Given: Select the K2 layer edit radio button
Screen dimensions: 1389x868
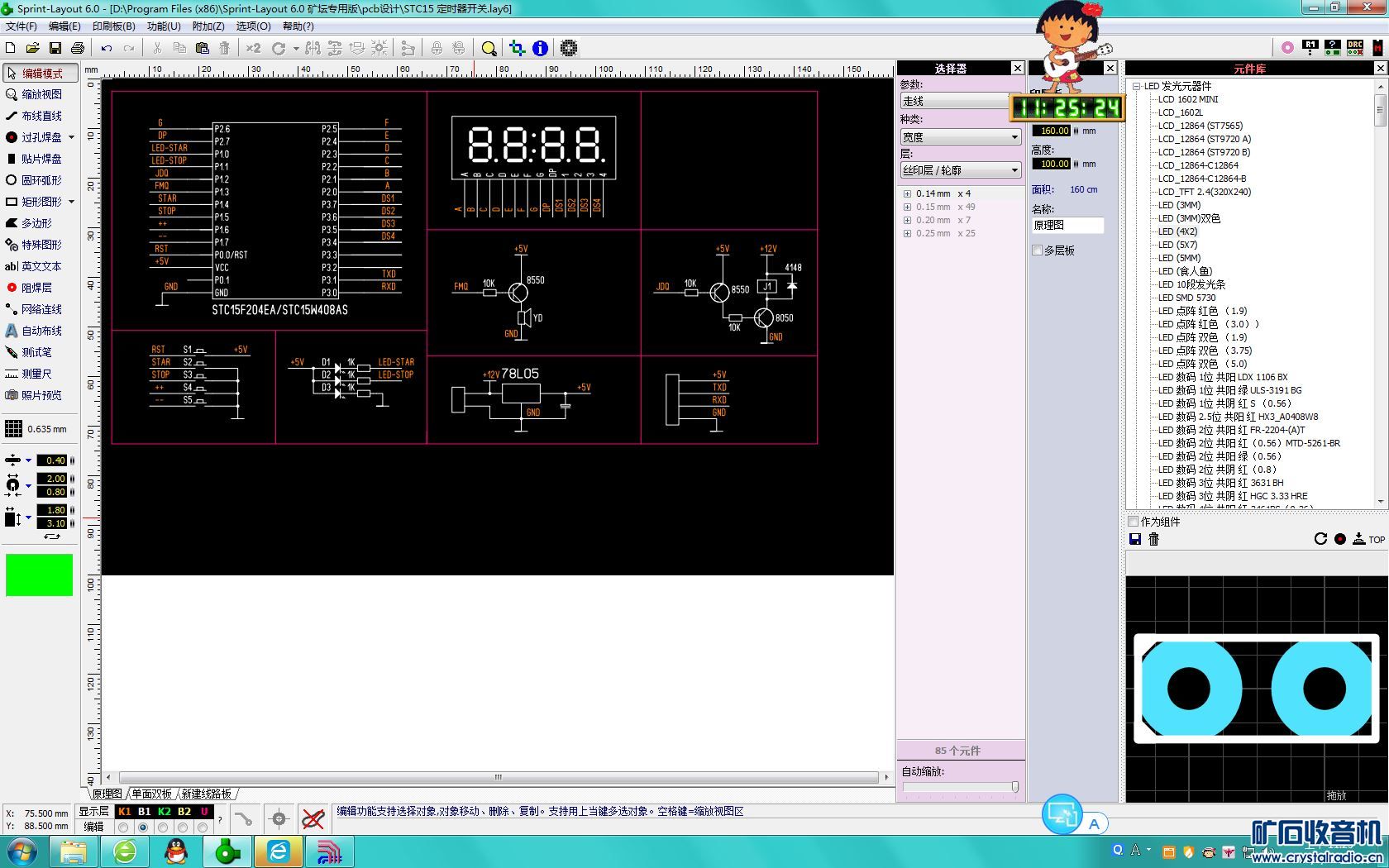Looking at the screenshot, I should 163,827.
